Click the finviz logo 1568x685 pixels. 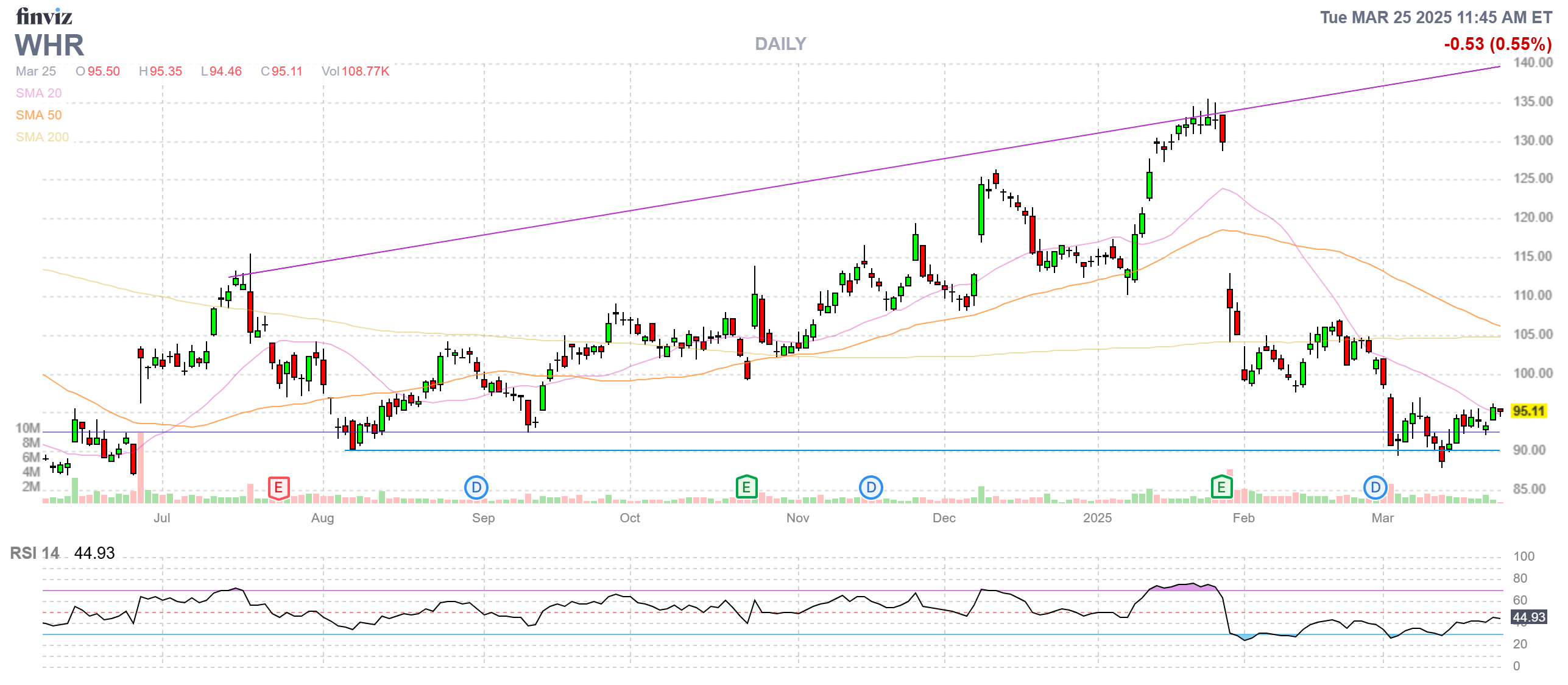(x=44, y=16)
